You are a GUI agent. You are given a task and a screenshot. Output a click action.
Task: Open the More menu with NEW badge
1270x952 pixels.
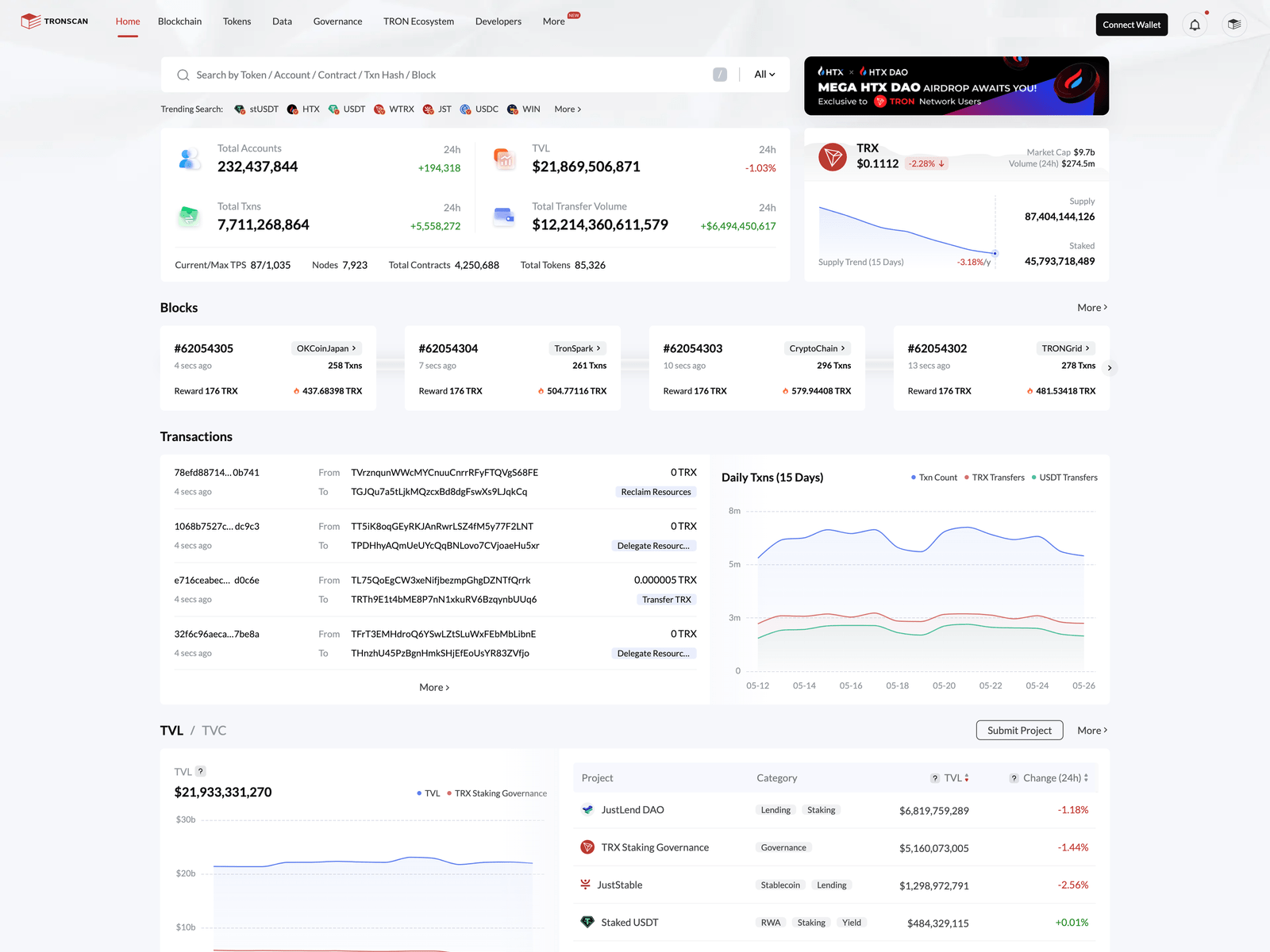pos(554,21)
